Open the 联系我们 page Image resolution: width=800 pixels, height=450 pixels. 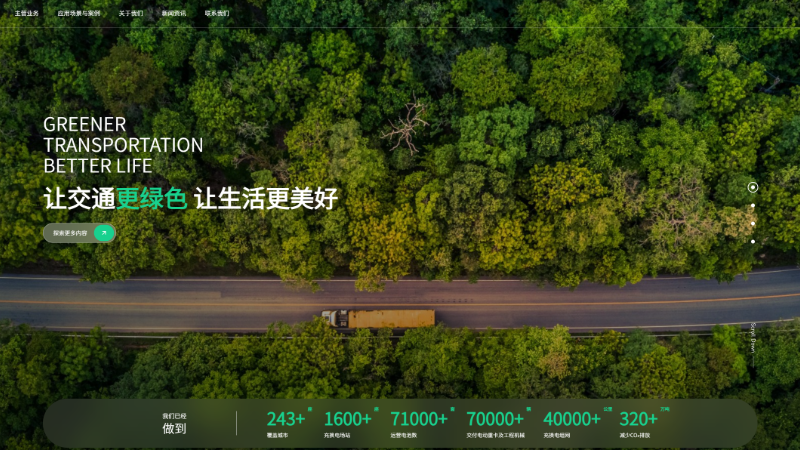tap(217, 14)
